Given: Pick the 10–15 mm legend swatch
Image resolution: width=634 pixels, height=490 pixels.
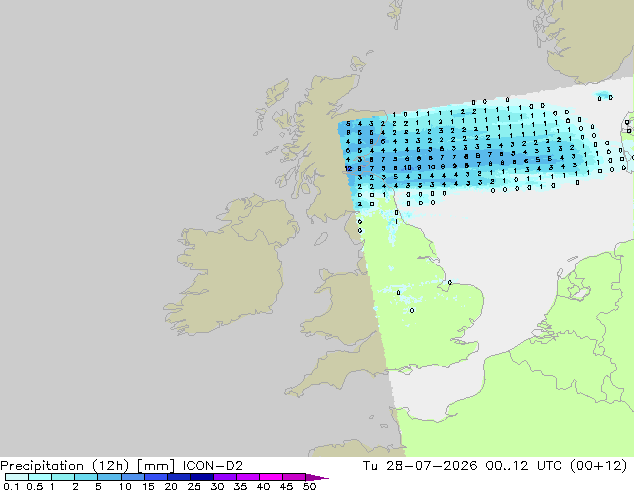Looking at the screenshot, I should (x=132, y=477).
